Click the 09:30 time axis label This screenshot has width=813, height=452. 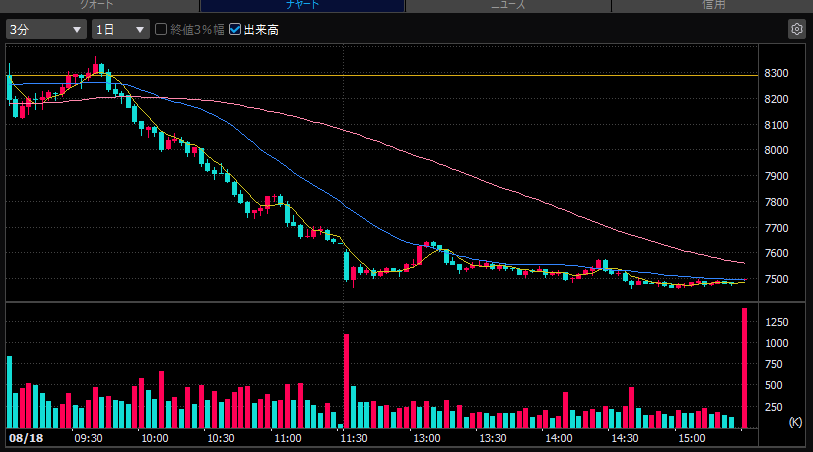pos(88,438)
